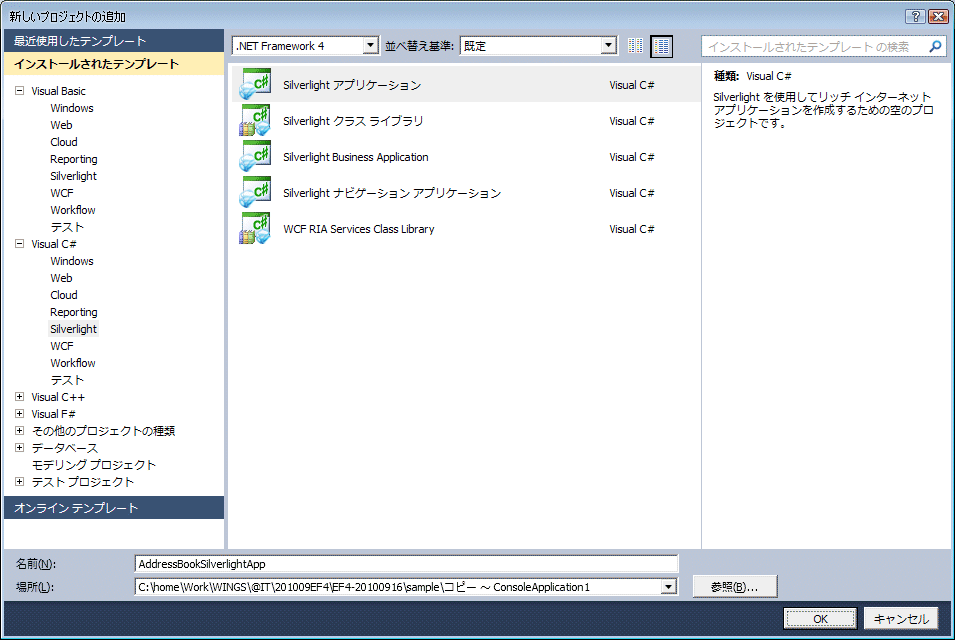Select the Silverlight ナビゲーション アプリケーション template name
The height and width of the screenshot is (640, 955).
tap(392, 192)
